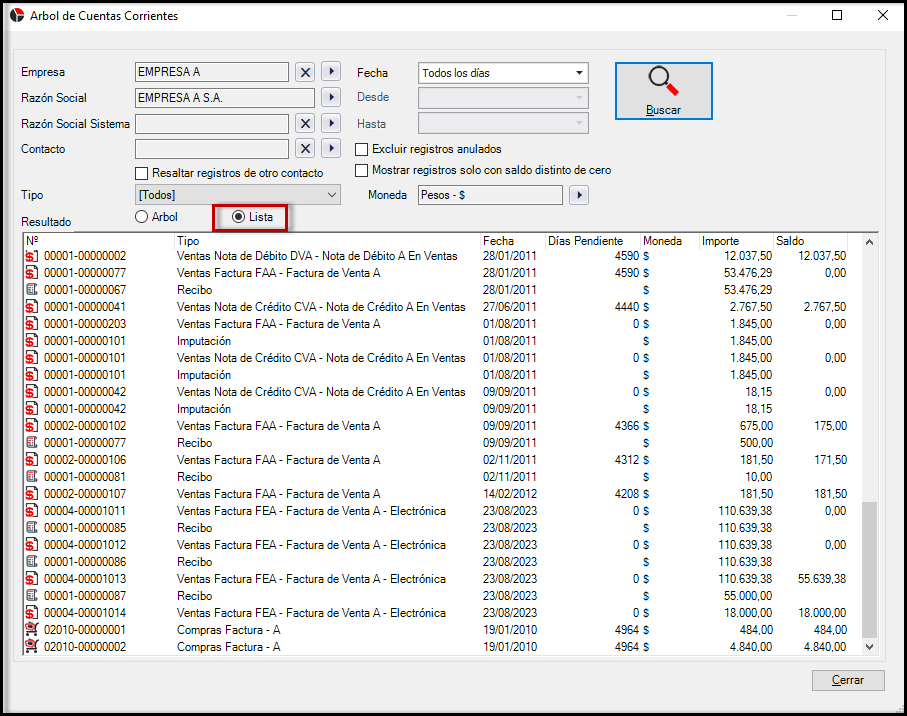
Task: Open Razón Social lookup arrow button
Action: coord(331,97)
